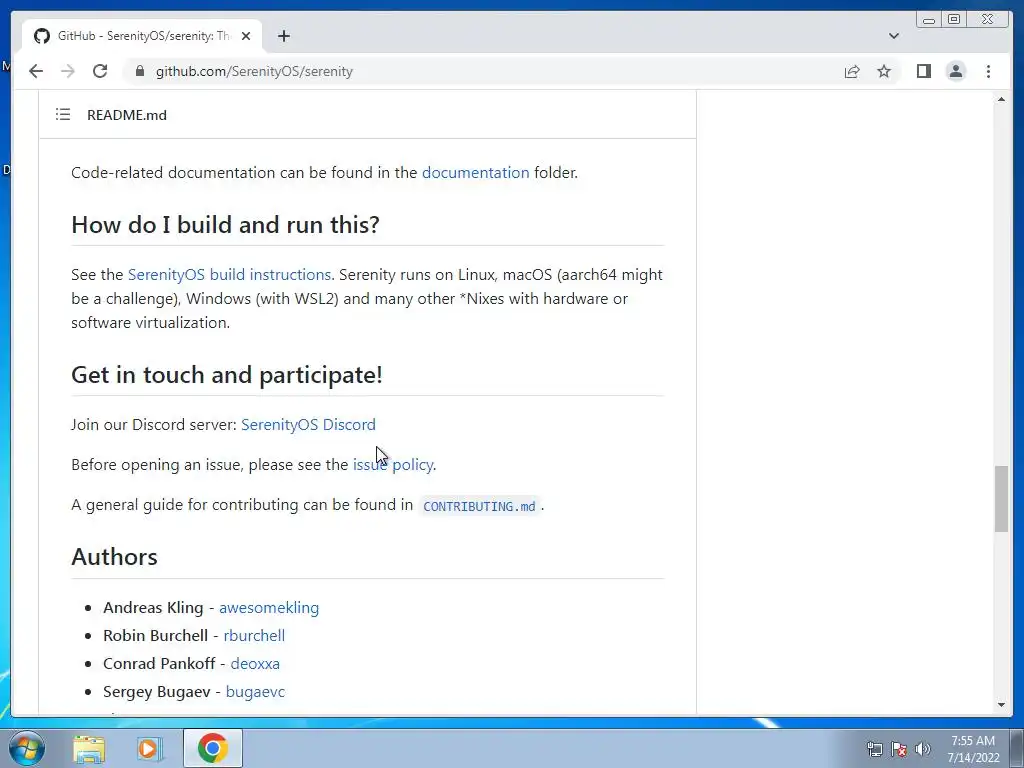Open a new tab with the plus button
The height and width of the screenshot is (768, 1024).
[283, 36]
